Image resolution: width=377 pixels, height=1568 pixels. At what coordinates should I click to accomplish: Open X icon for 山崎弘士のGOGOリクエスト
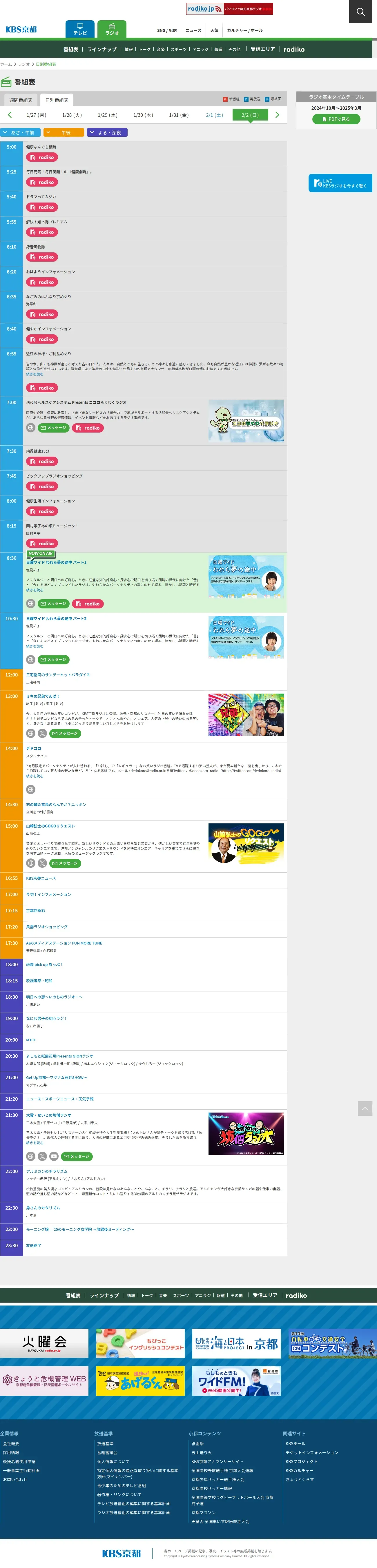coord(42,863)
